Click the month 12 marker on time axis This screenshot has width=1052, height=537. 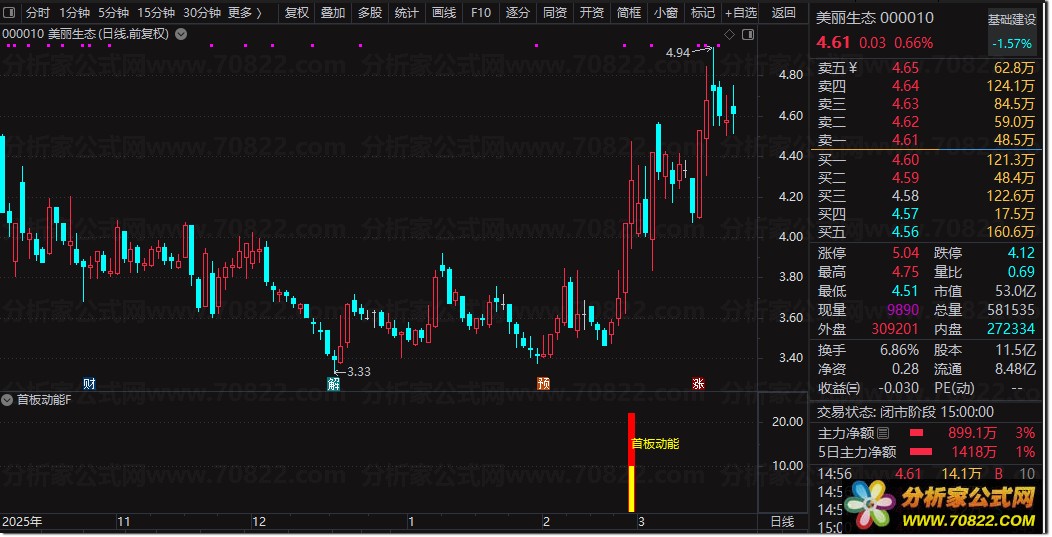(259, 522)
